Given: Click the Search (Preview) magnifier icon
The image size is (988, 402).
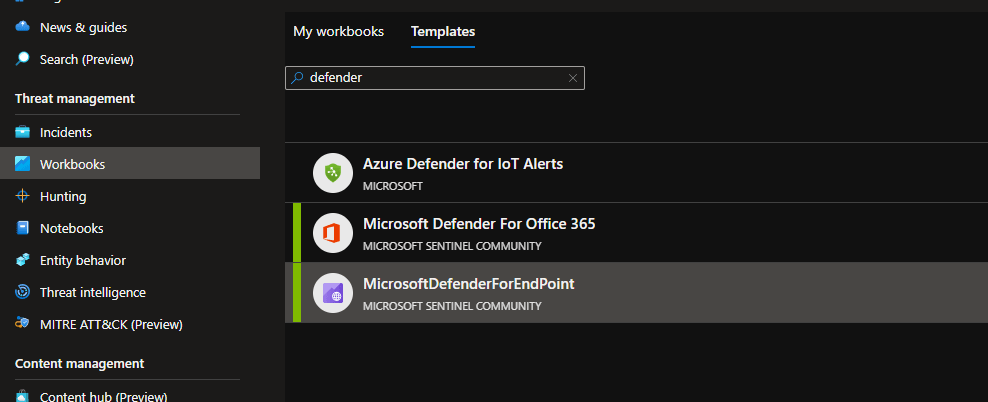Looking at the screenshot, I should click(x=23, y=59).
